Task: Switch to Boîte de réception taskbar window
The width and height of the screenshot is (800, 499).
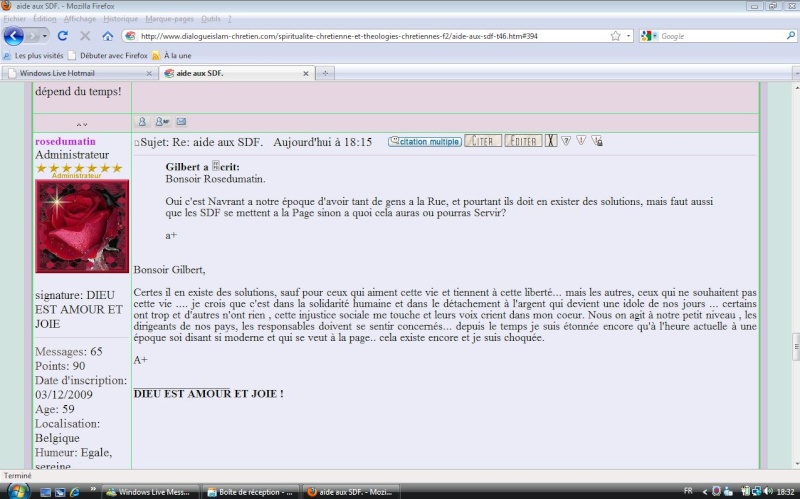Action: [250, 492]
